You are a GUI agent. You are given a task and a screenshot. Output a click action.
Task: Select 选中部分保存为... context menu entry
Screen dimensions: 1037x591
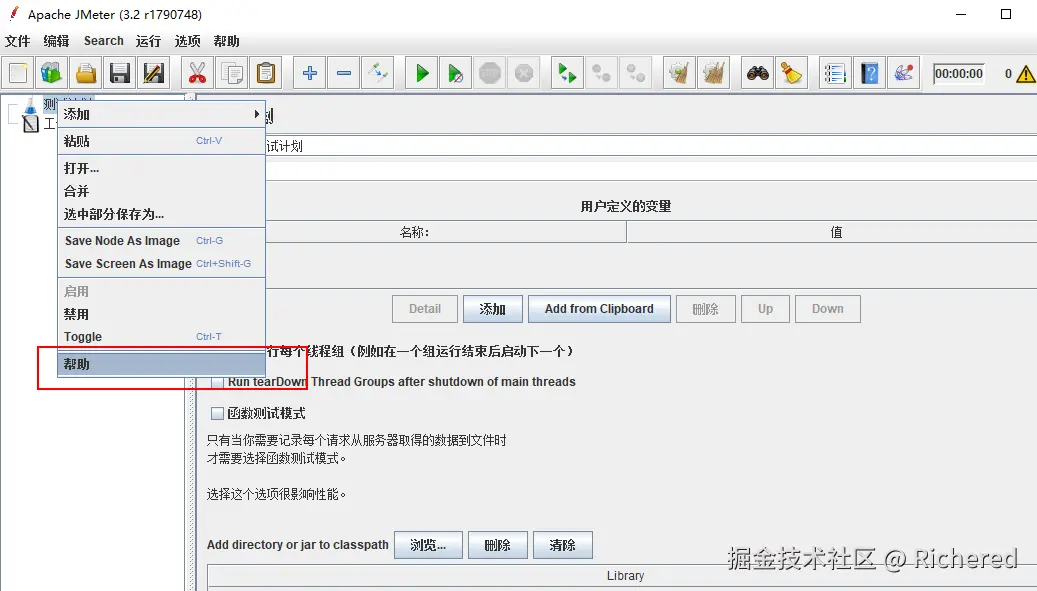click(x=161, y=214)
